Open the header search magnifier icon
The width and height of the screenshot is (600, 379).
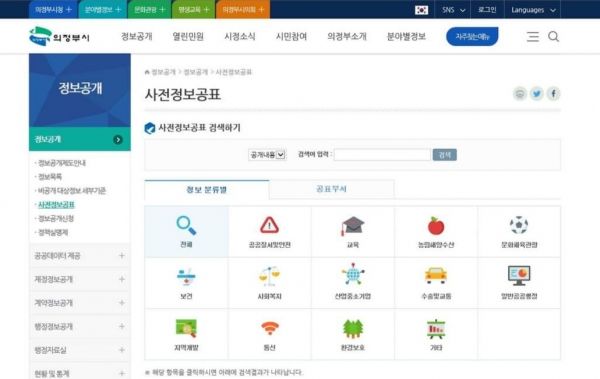click(x=553, y=36)
